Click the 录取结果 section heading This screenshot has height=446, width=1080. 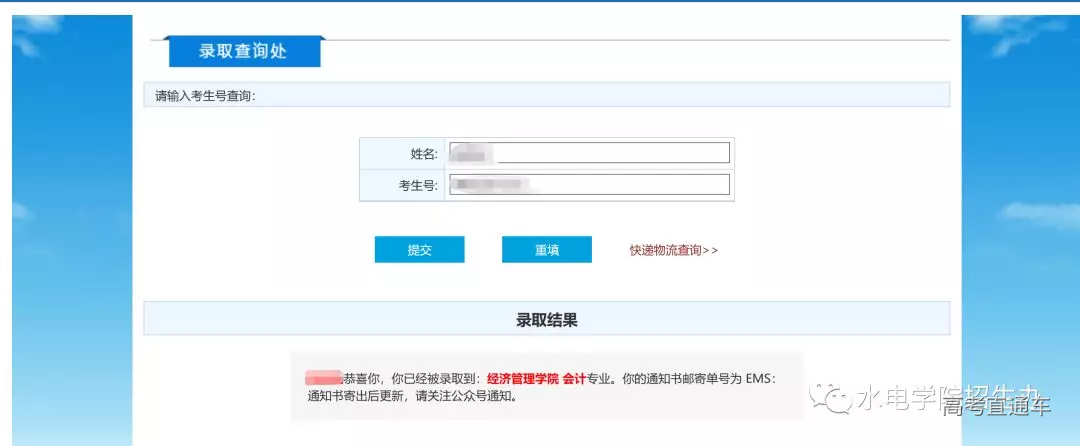546,320
